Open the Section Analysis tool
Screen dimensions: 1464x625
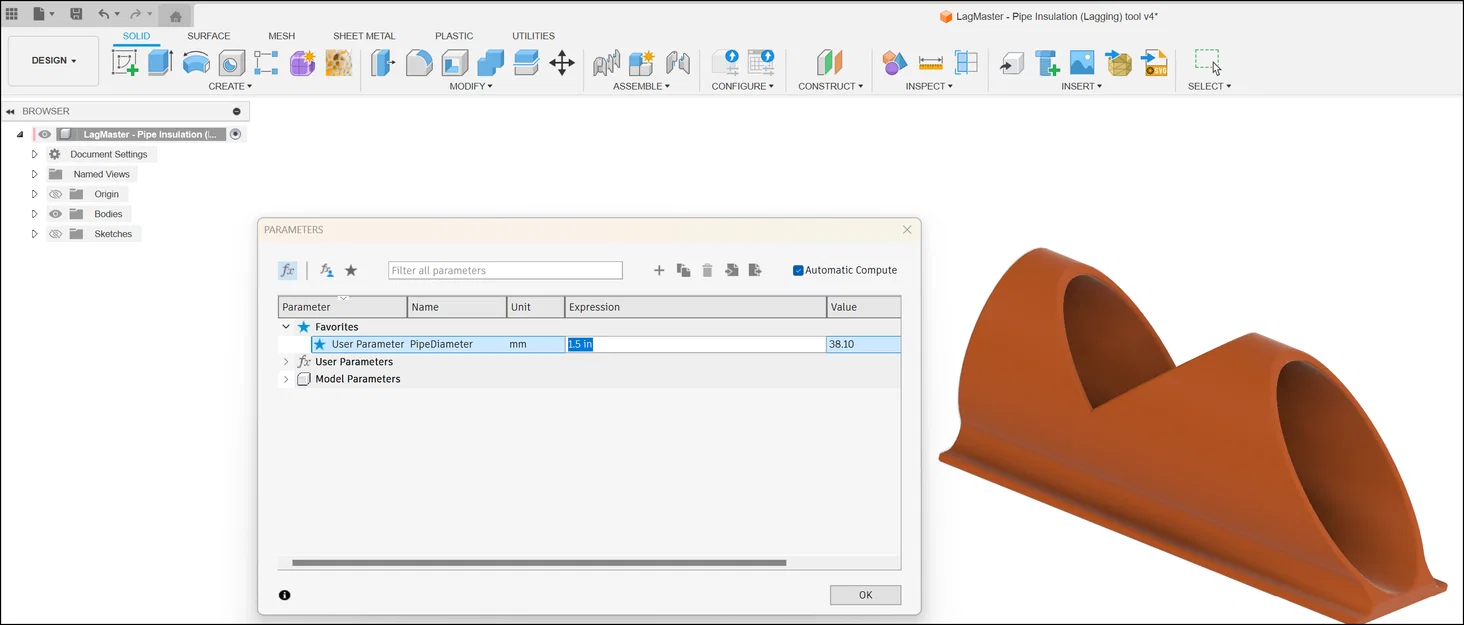tap(966, 63)
